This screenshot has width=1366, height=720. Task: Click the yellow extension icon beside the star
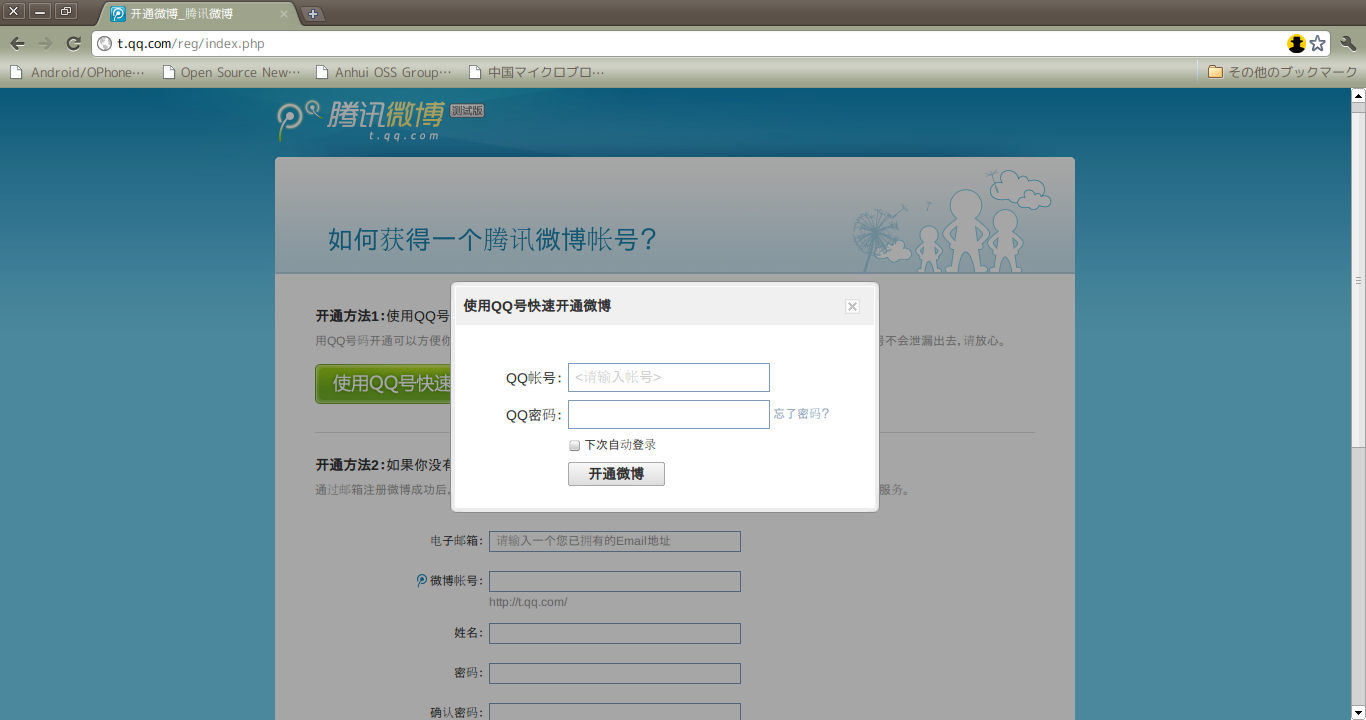[1296, 44]
